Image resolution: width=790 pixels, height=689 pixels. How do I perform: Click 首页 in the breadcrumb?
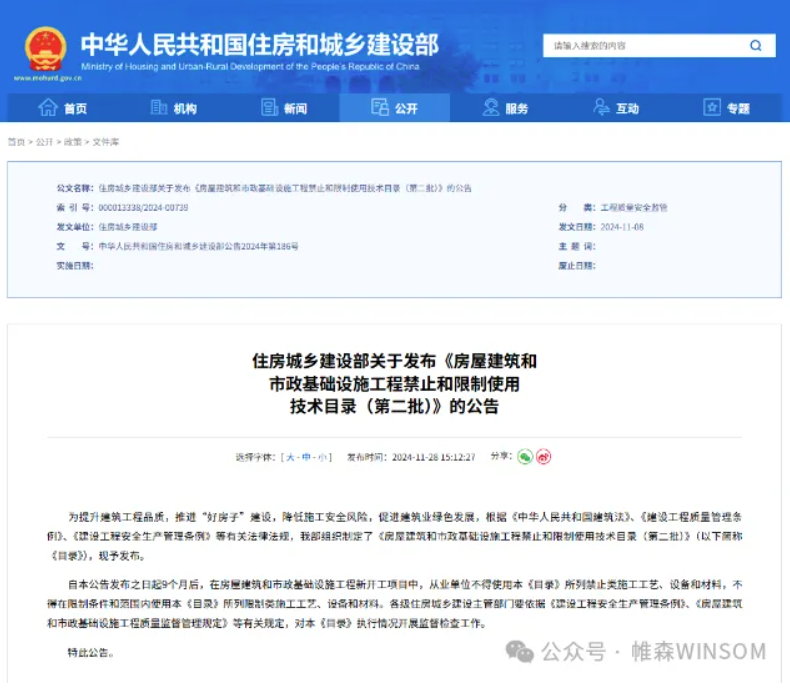pos(16,142)
